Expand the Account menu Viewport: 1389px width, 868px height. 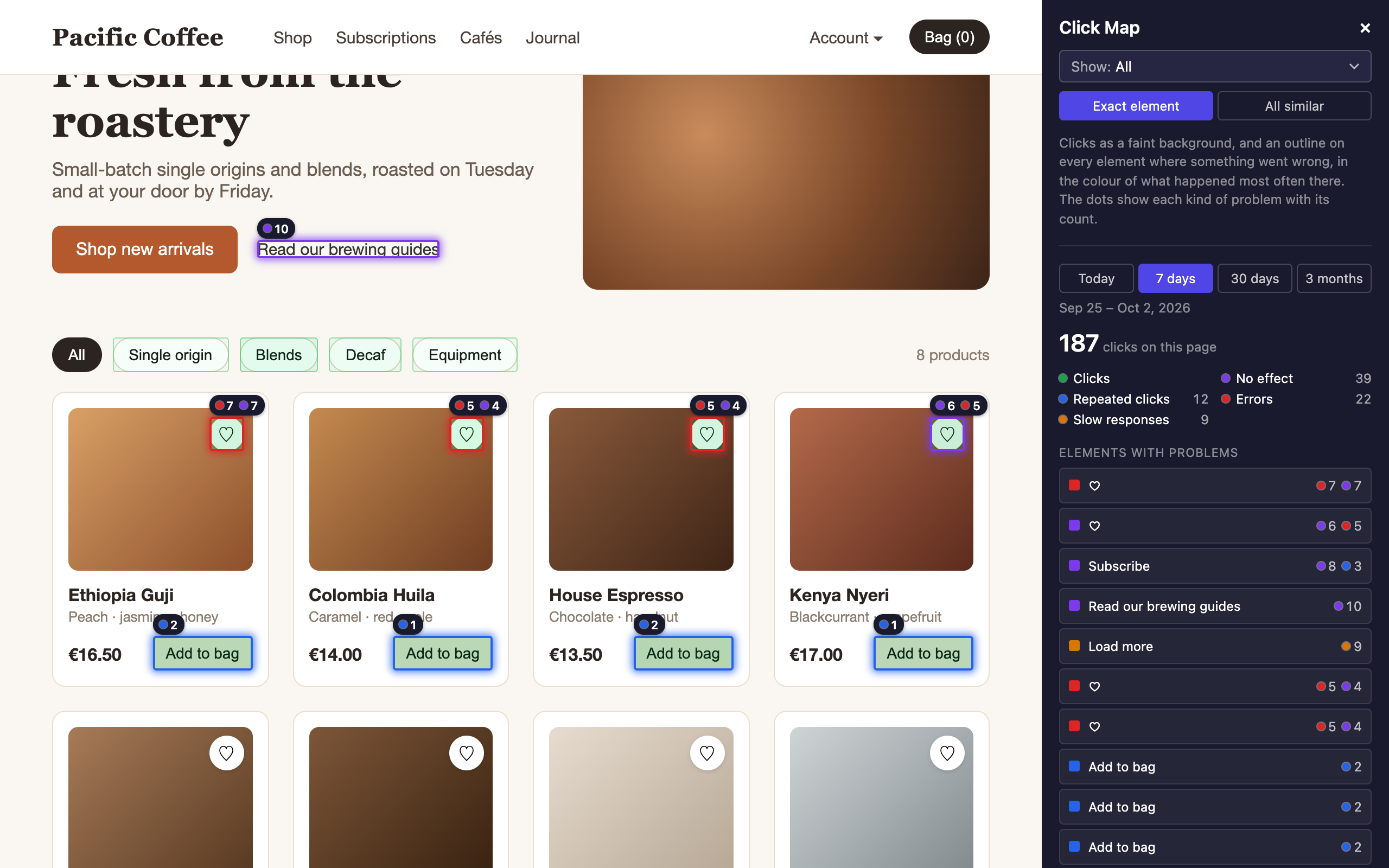(x=845, y=38)
